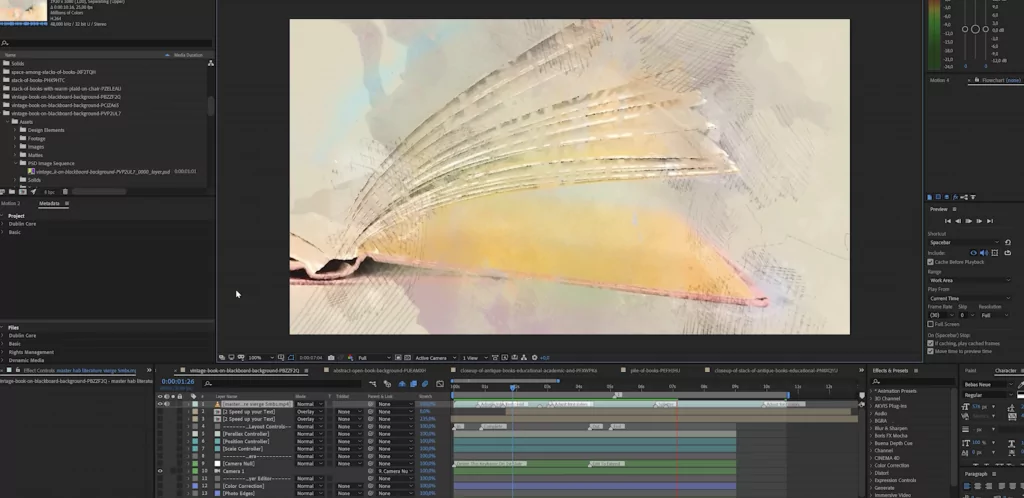1024x498 pixels.
Task: Click the timeline current timecode 0:00:01:26
Action: [x=178, y=381]
